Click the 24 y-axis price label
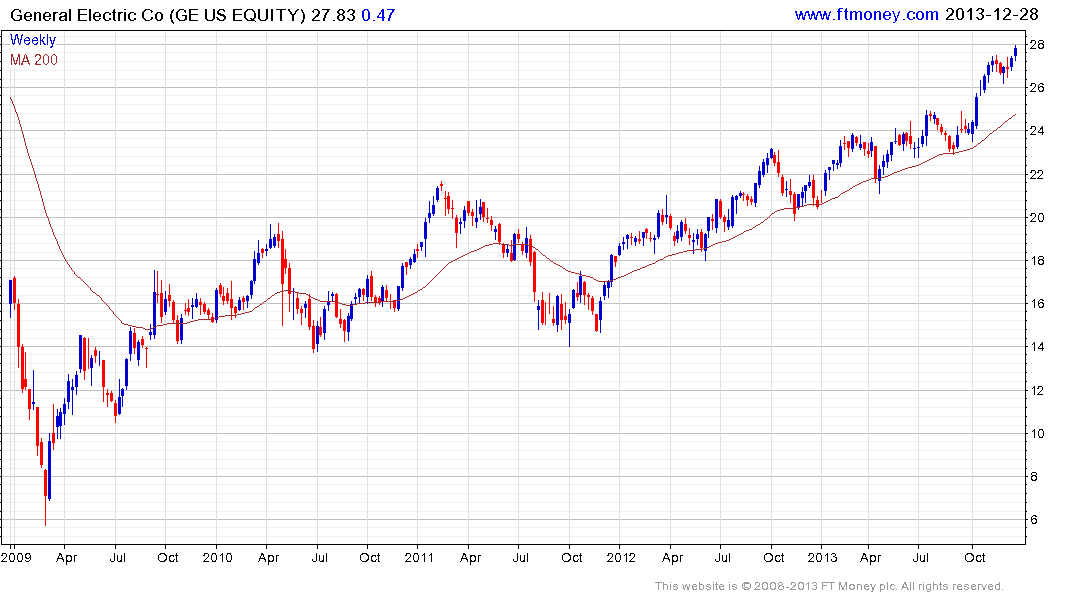1075x600 pixels. [x=1037, y=131]
